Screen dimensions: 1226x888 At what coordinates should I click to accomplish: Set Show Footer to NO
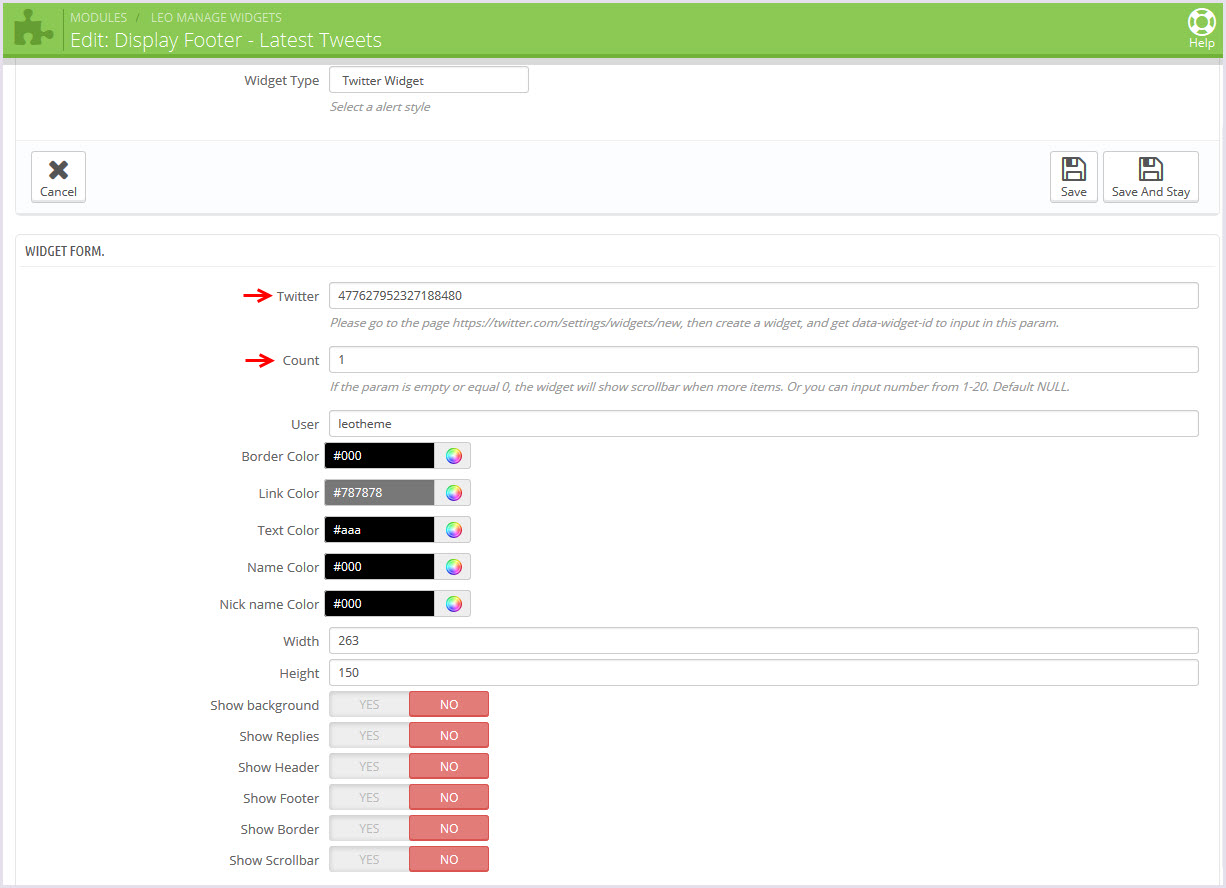(449, 798)
